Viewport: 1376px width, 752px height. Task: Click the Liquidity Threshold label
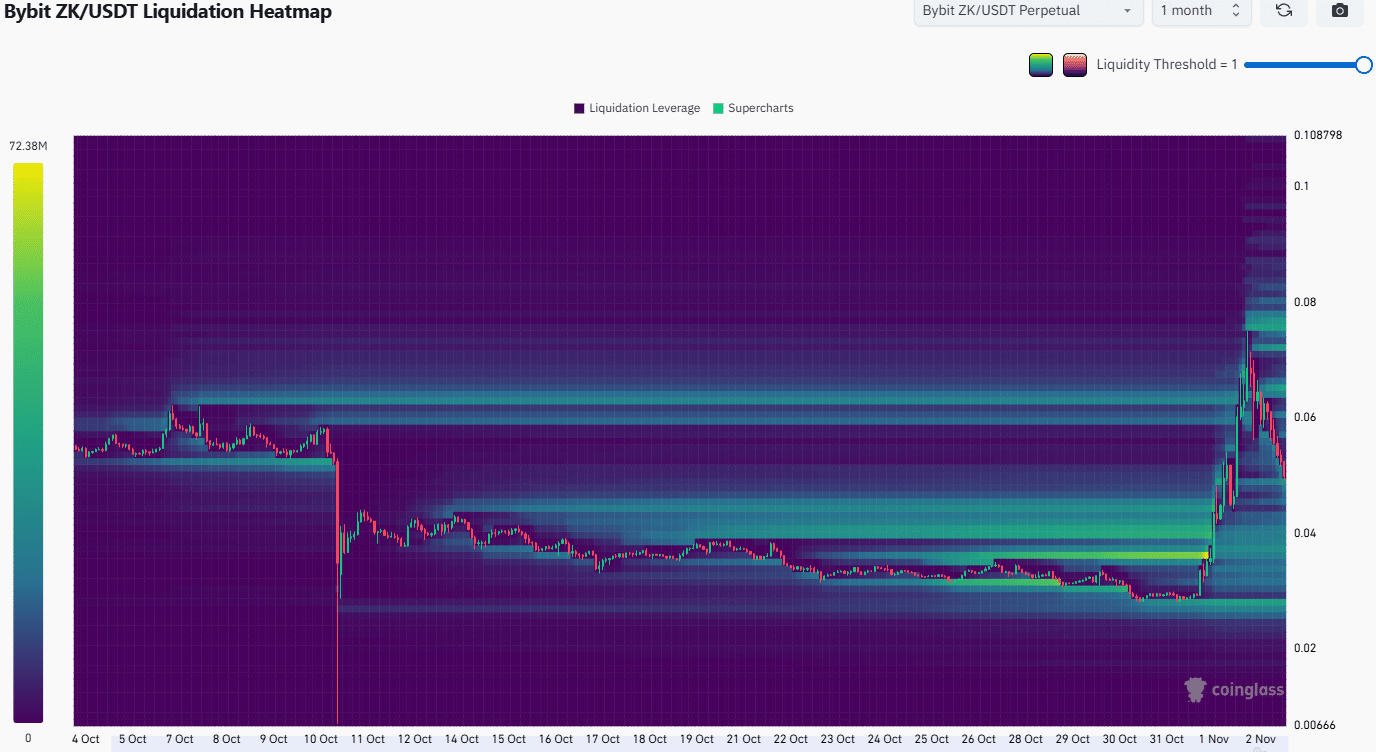[x=1167, y=63]
